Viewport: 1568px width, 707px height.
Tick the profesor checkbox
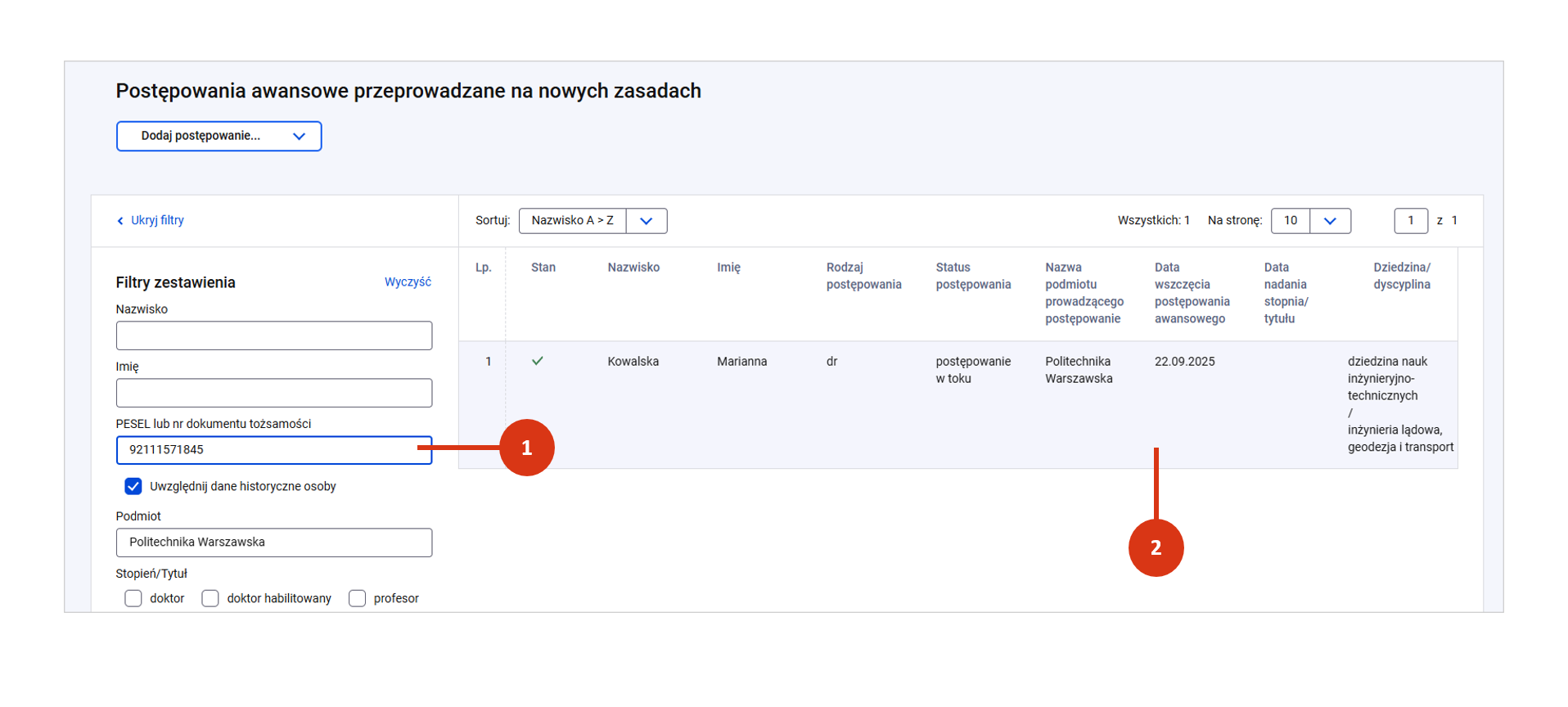357,598
